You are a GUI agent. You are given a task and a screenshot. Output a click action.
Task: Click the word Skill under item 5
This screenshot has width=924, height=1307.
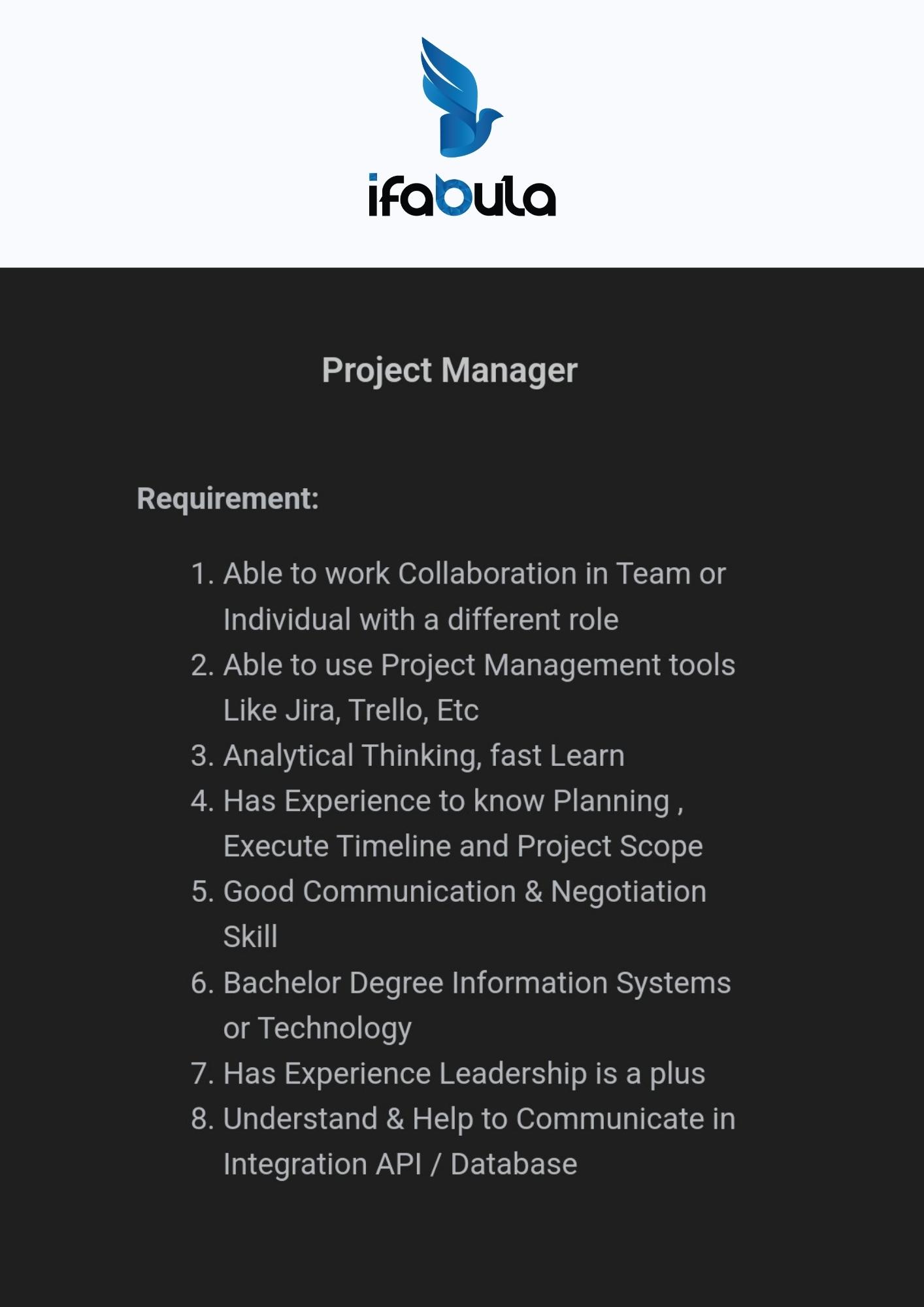[250, 937]
